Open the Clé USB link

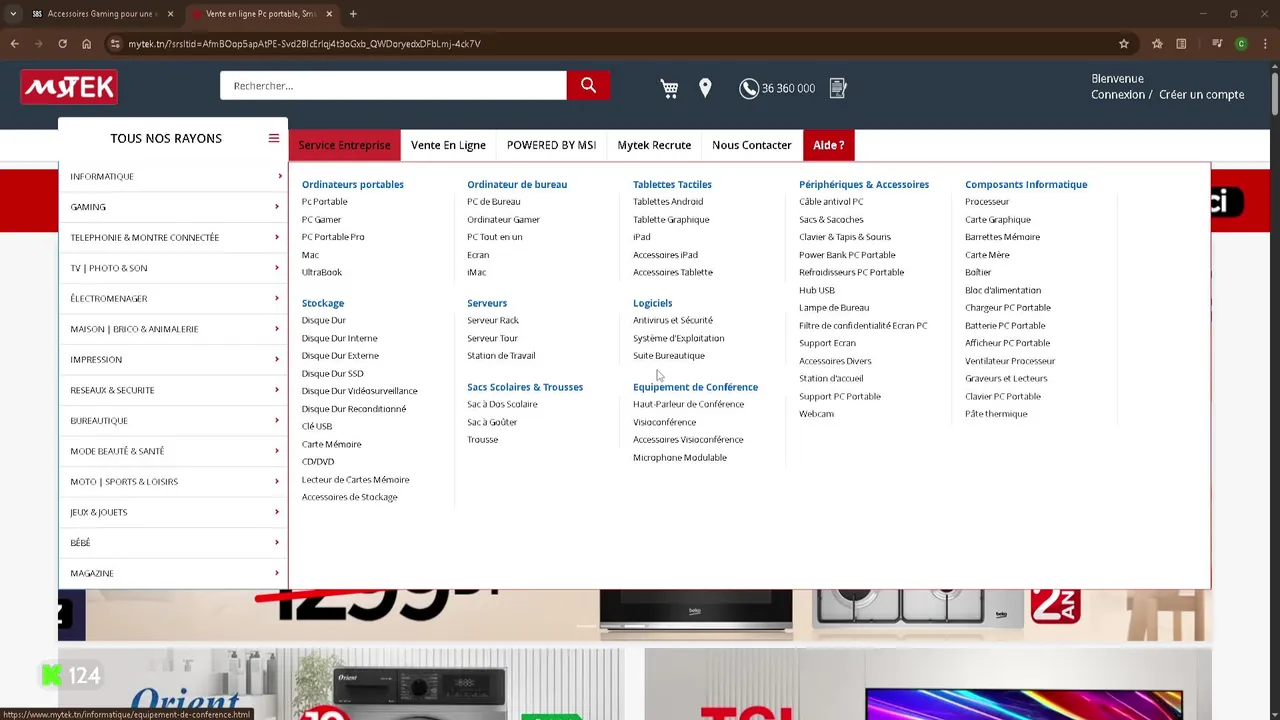coord(317,426)
